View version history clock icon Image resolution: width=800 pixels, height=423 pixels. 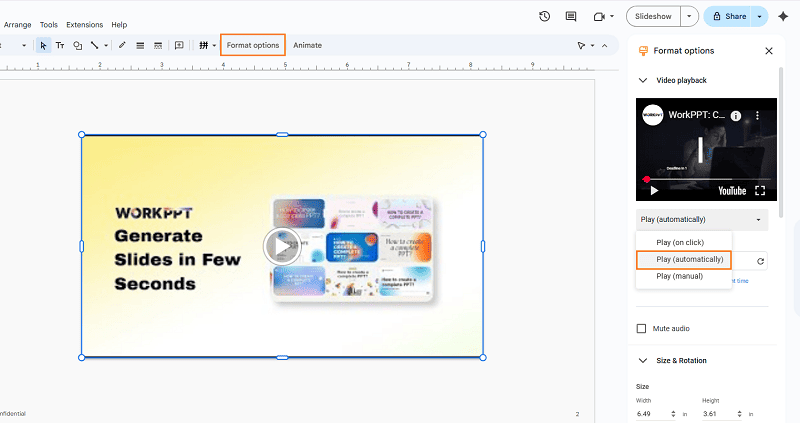544,16
